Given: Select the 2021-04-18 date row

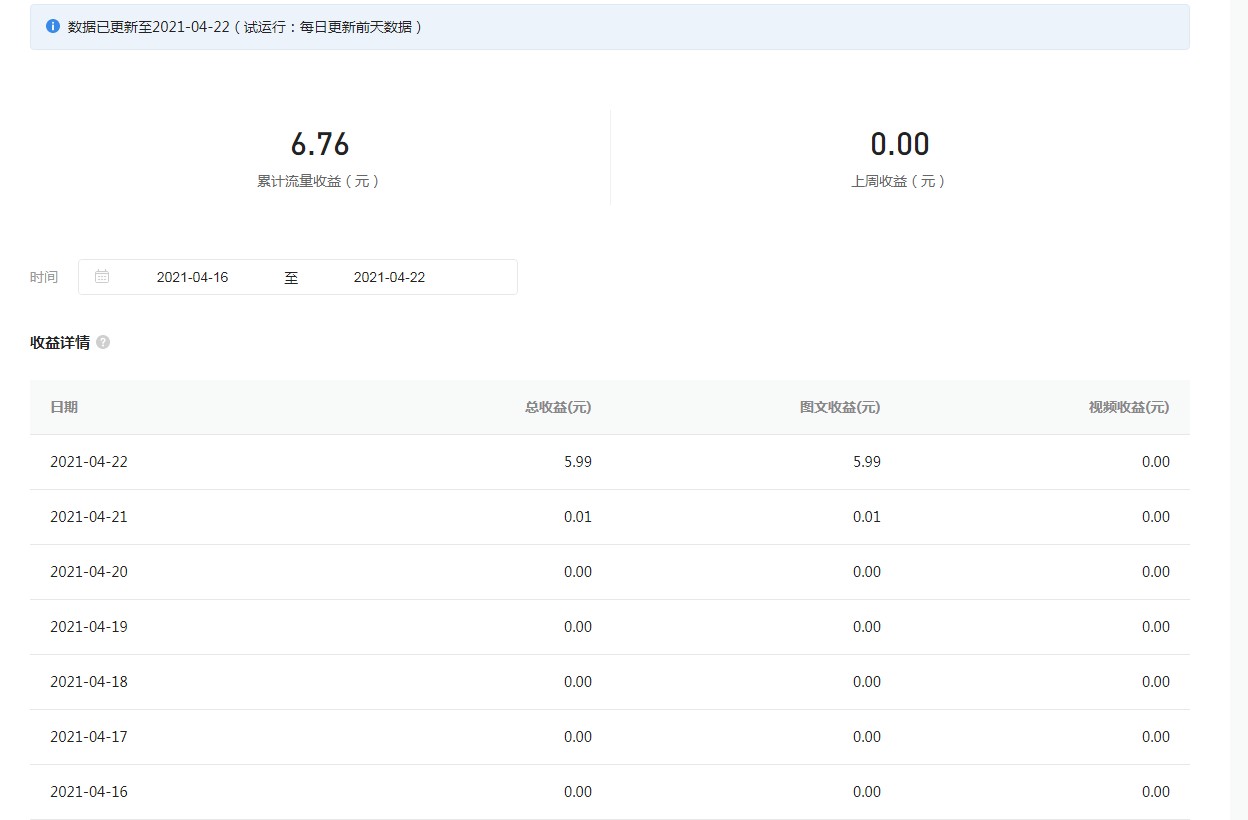Looking at the screenshot, I should (89, 682).
